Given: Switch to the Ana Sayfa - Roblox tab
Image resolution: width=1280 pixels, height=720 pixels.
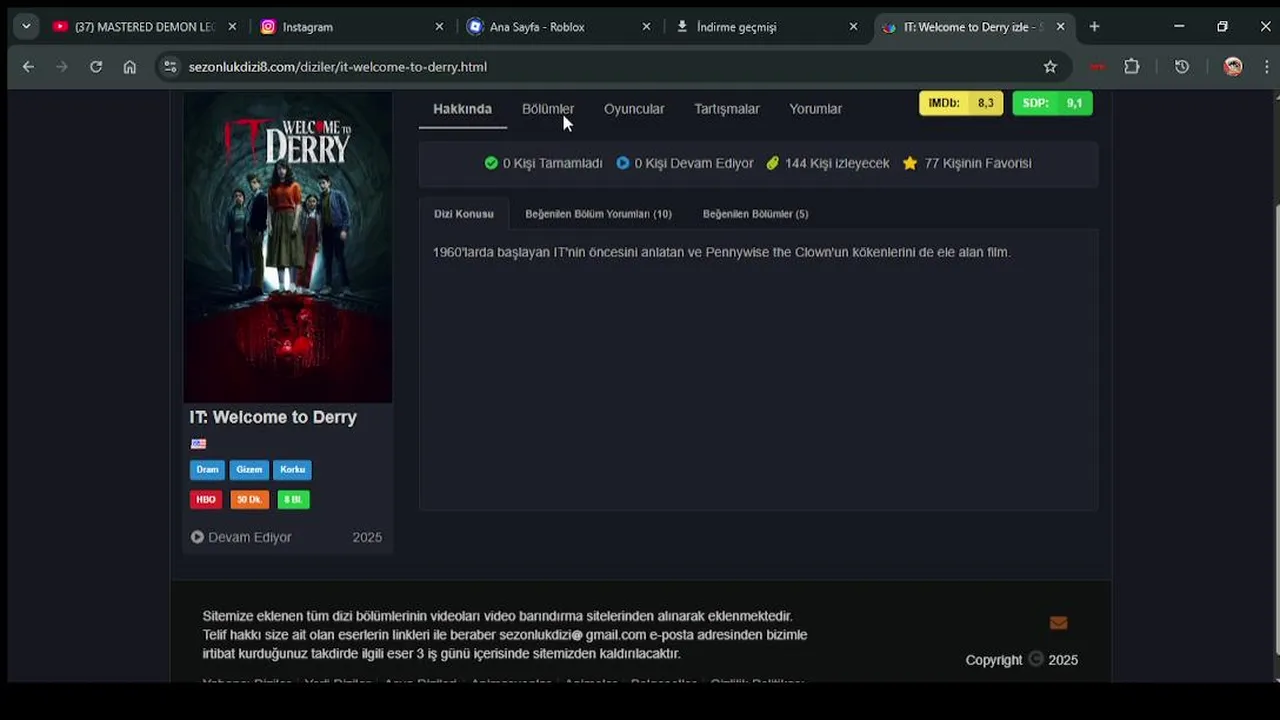Looking at the screenshot, I should (x=556, y=27).
